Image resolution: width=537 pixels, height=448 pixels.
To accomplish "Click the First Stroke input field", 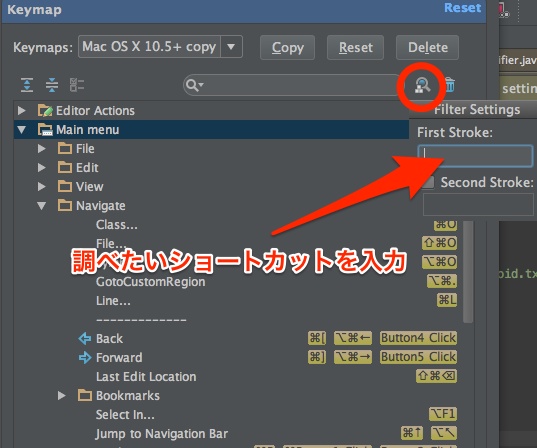I will point(475,156).
